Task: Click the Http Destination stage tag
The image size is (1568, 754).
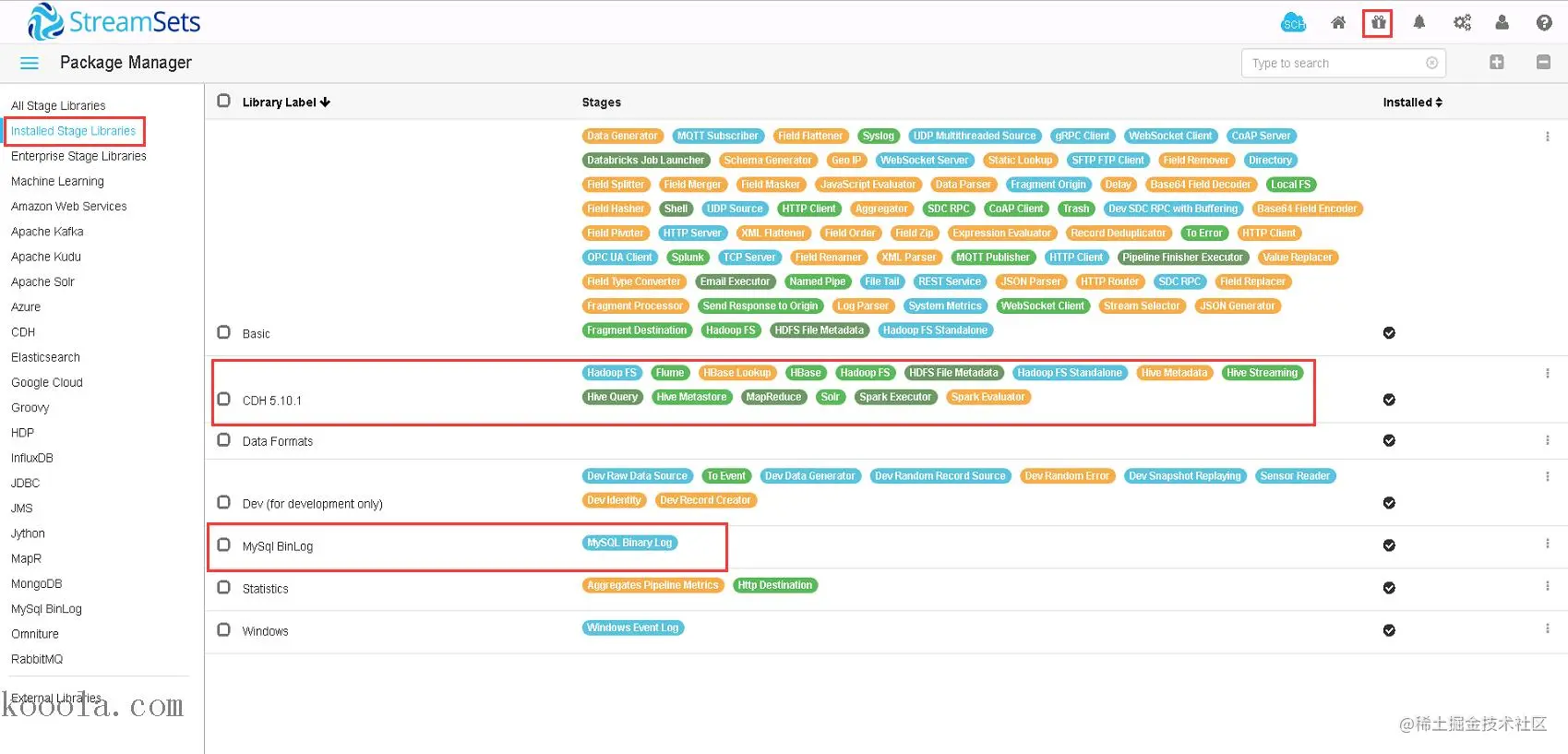Action: click(x=775, y=585)
